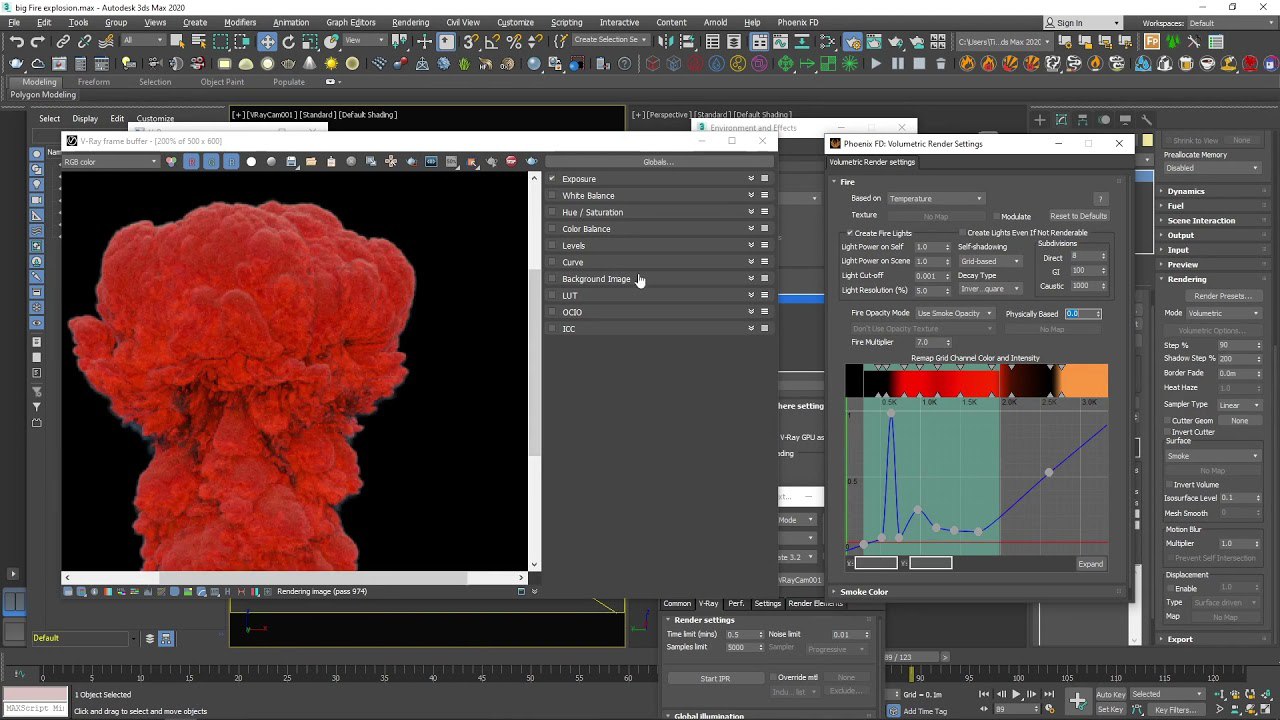Image resolution: width=1280 pixels, height=720 pixels.
Task: Click the Start IPR button
Action: tap(715, 678)
